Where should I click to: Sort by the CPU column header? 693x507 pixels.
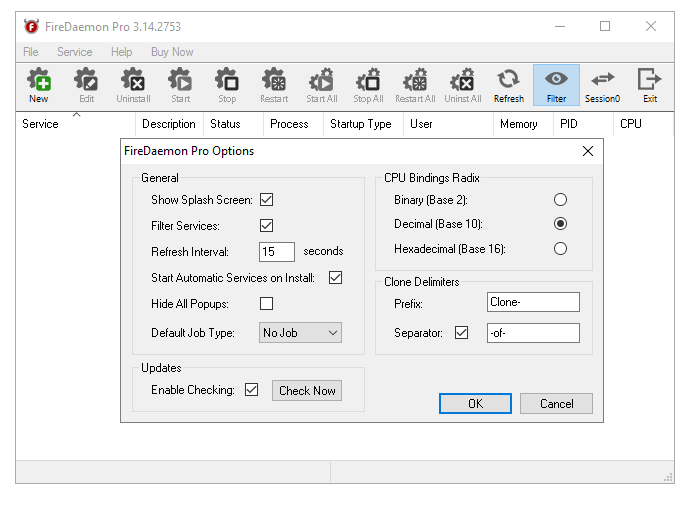click(644, 124)
